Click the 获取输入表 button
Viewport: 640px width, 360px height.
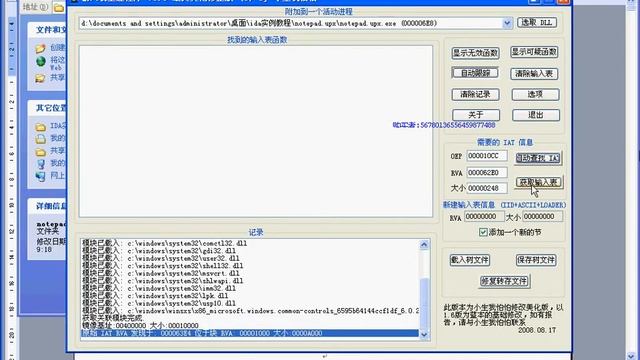coord(539,182)
